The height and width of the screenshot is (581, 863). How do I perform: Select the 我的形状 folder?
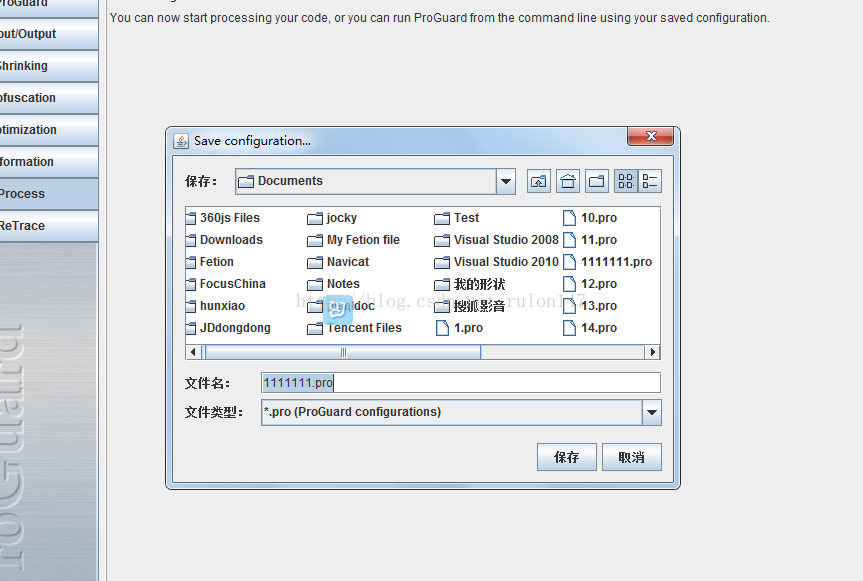470,284
